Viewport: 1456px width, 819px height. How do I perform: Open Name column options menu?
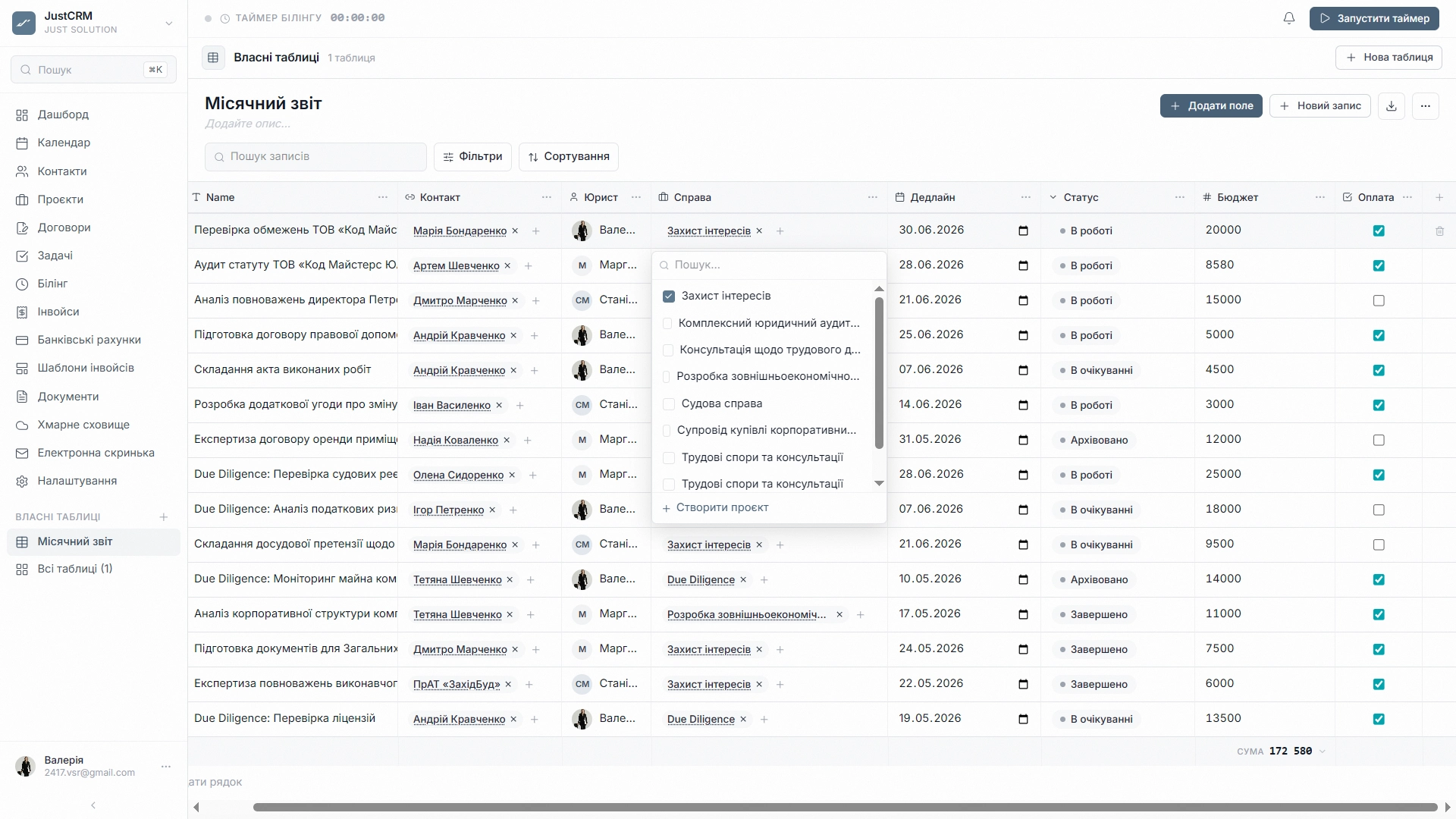(383, 197)
